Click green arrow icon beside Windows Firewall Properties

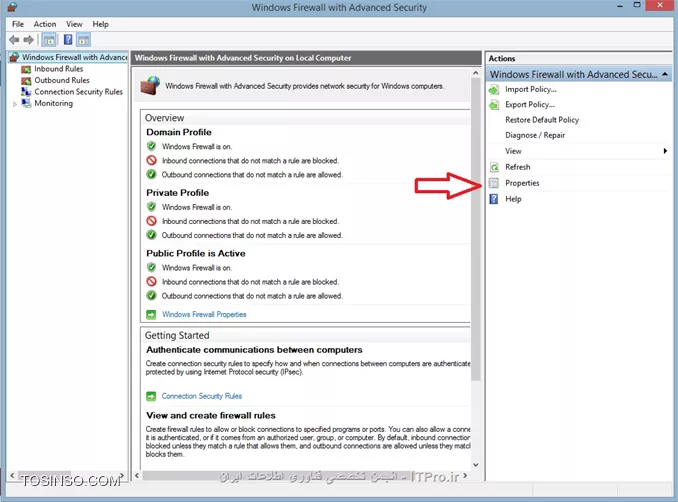[x=151, y=314]
